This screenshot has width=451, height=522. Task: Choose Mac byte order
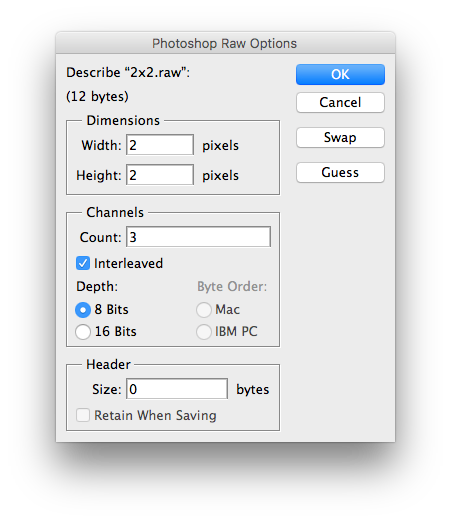(204, 310)
